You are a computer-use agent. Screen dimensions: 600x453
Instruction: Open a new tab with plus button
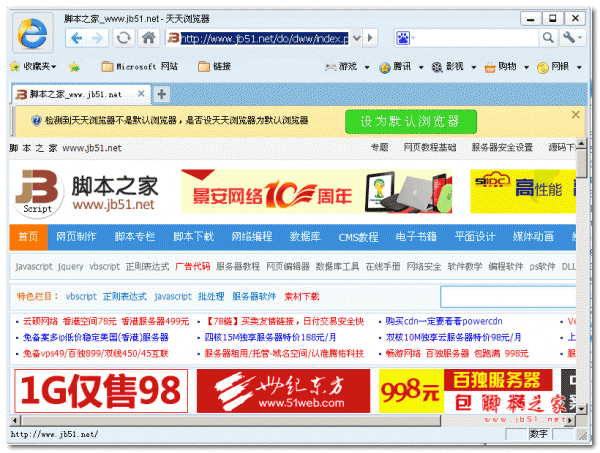point(161,94)
